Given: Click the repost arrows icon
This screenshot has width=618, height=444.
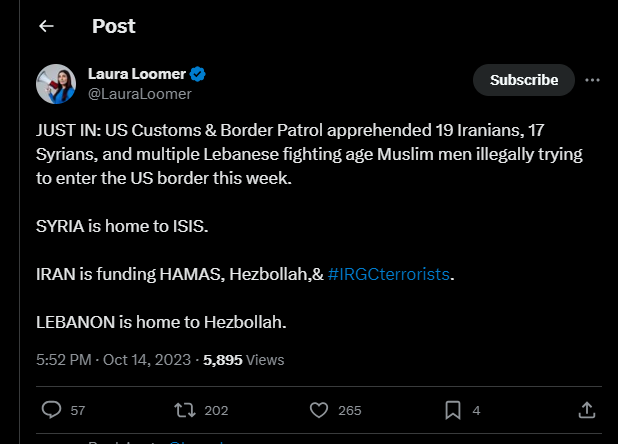Looking at the screenshot, I should [185, 410].
